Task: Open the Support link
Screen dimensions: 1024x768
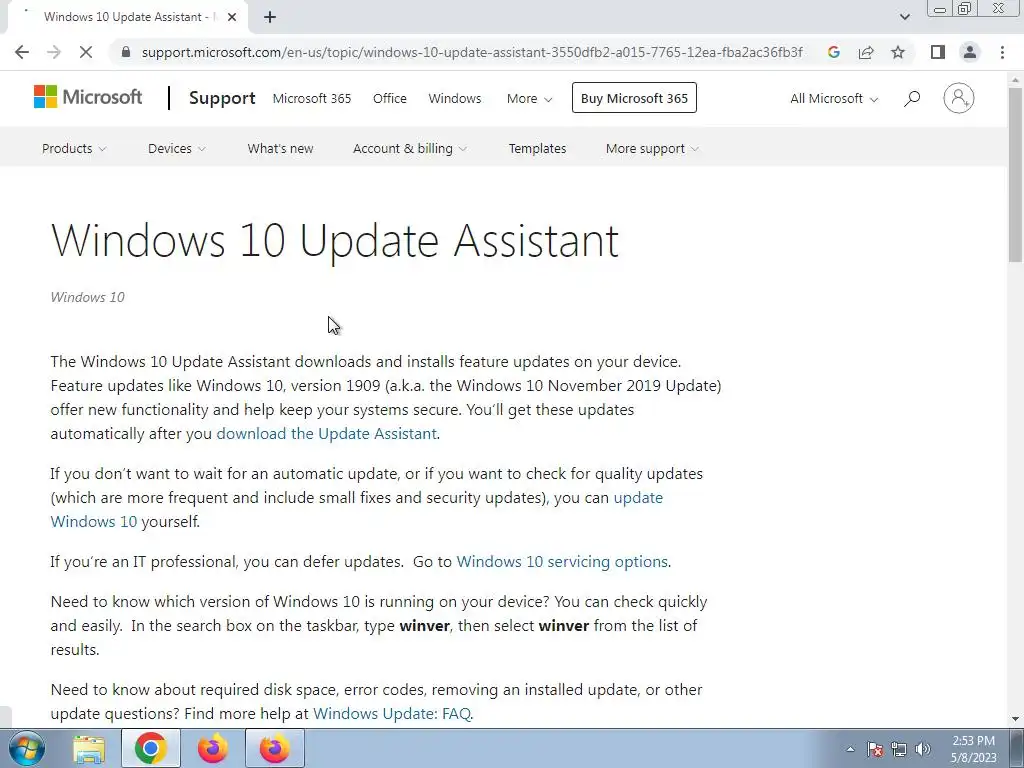Action: (222, 98)
